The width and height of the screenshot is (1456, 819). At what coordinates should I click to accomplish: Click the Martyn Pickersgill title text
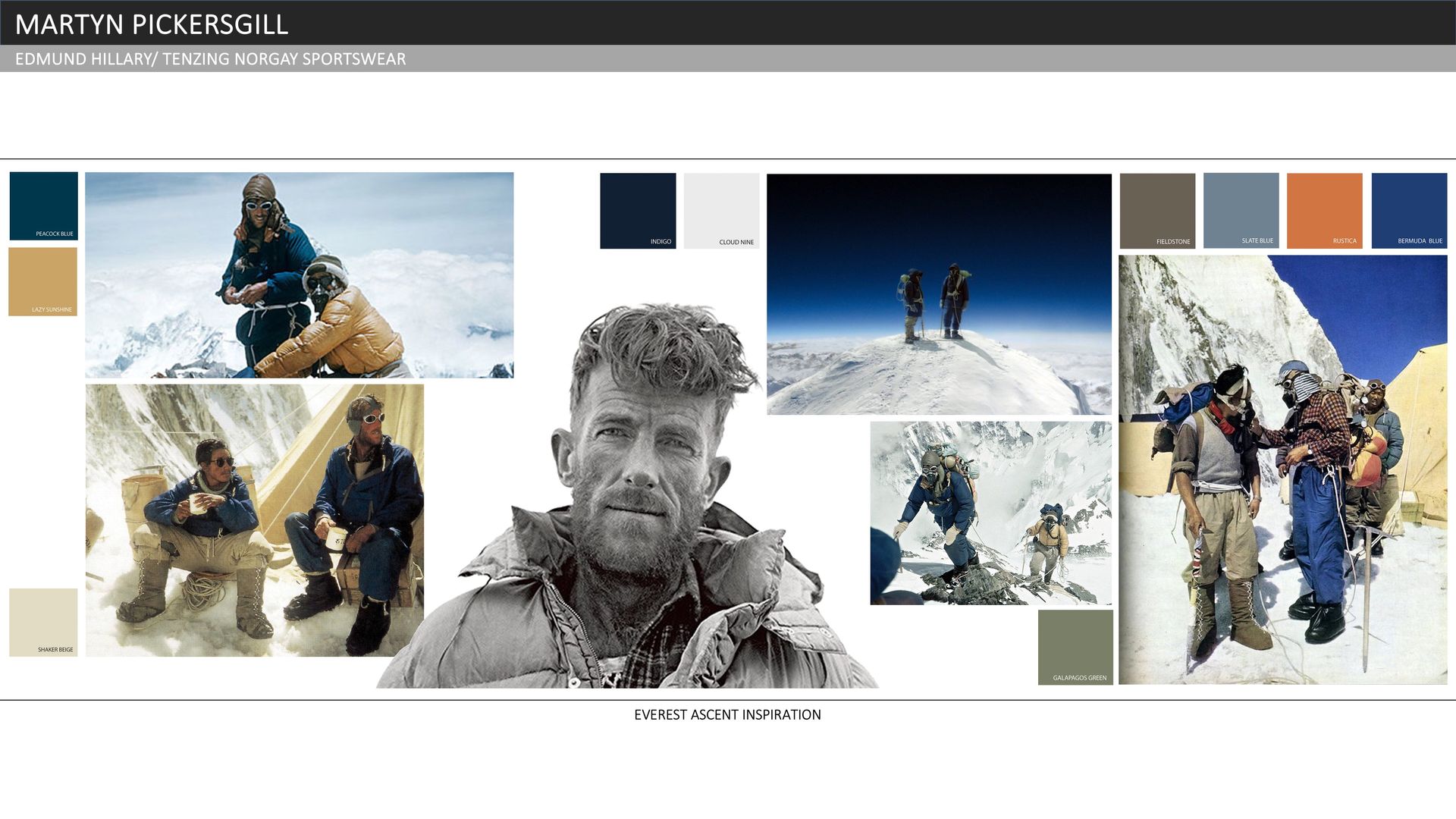pyautogui.click(x=152, y=24)
